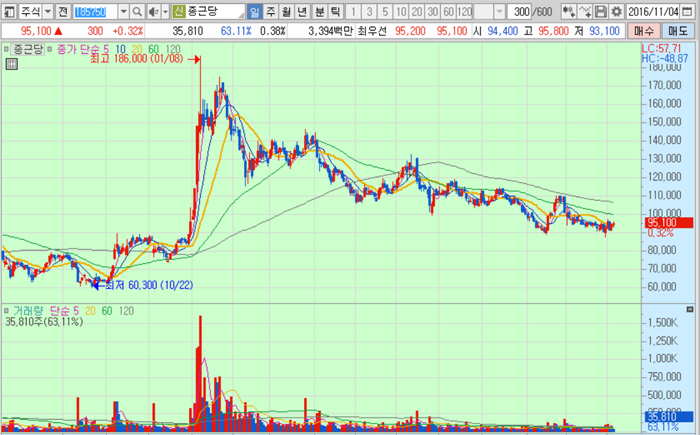Viewport: 700px width, 435px height.
Task: Click the leftmost chart layout icon
Action: (x=10, y=12)
